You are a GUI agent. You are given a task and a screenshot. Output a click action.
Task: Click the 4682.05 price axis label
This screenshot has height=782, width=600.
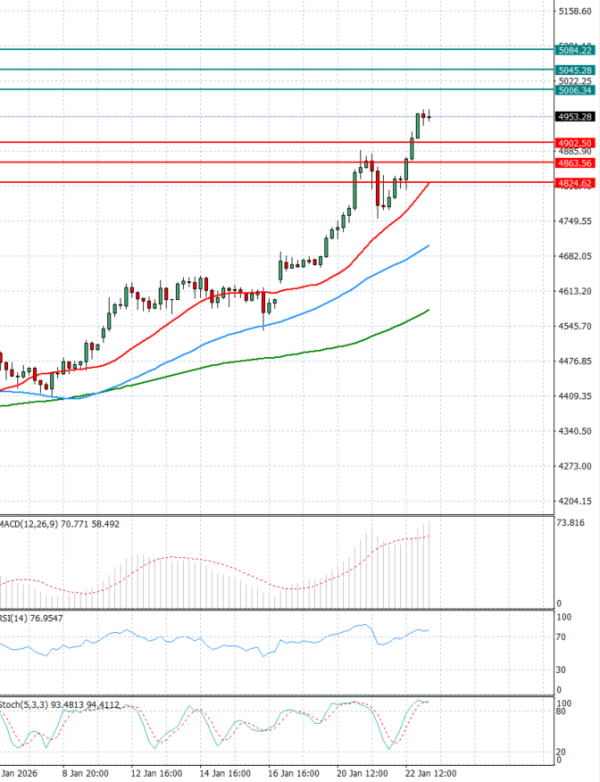click(575, 256)
